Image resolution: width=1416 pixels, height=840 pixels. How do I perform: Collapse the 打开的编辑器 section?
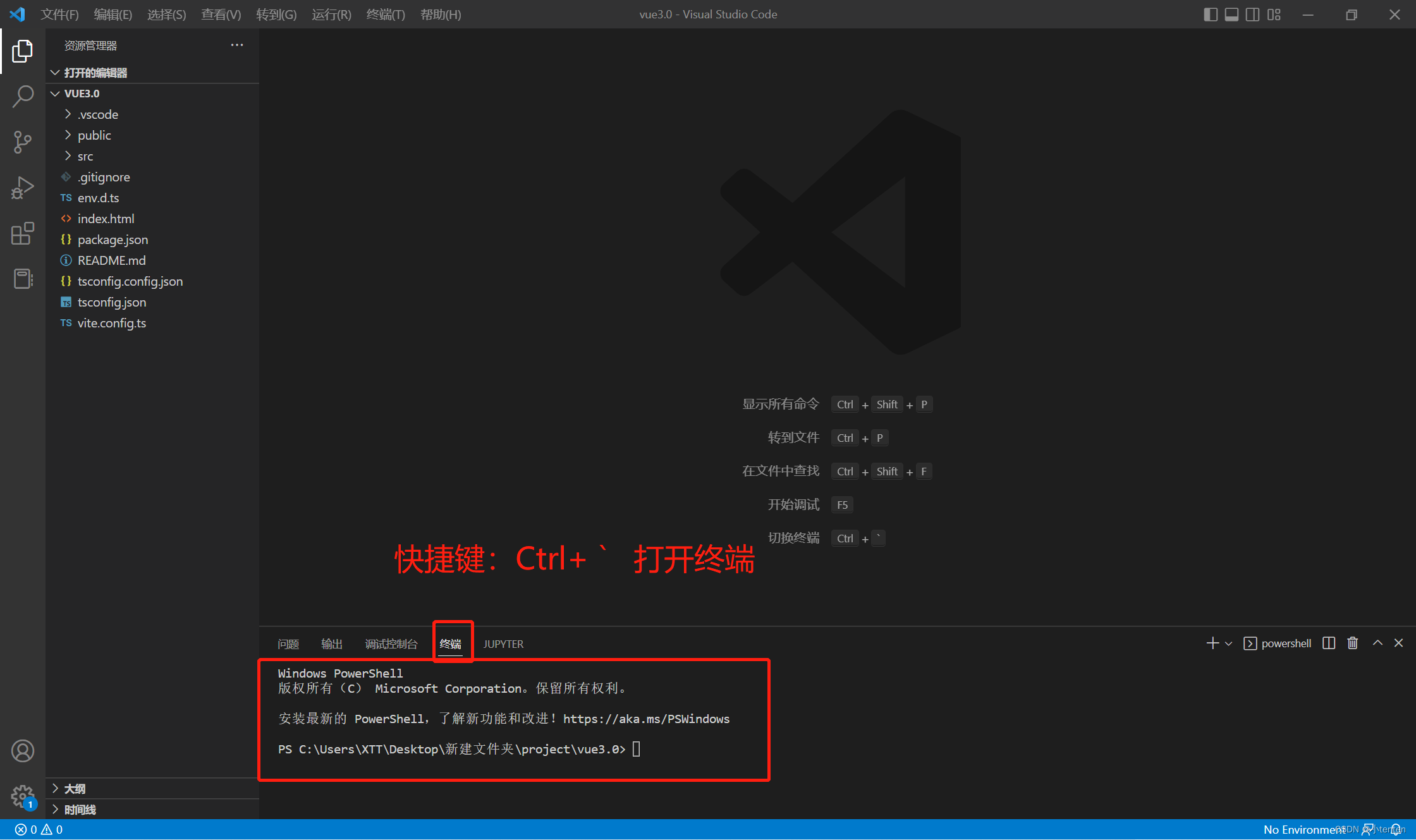point(152,73)
